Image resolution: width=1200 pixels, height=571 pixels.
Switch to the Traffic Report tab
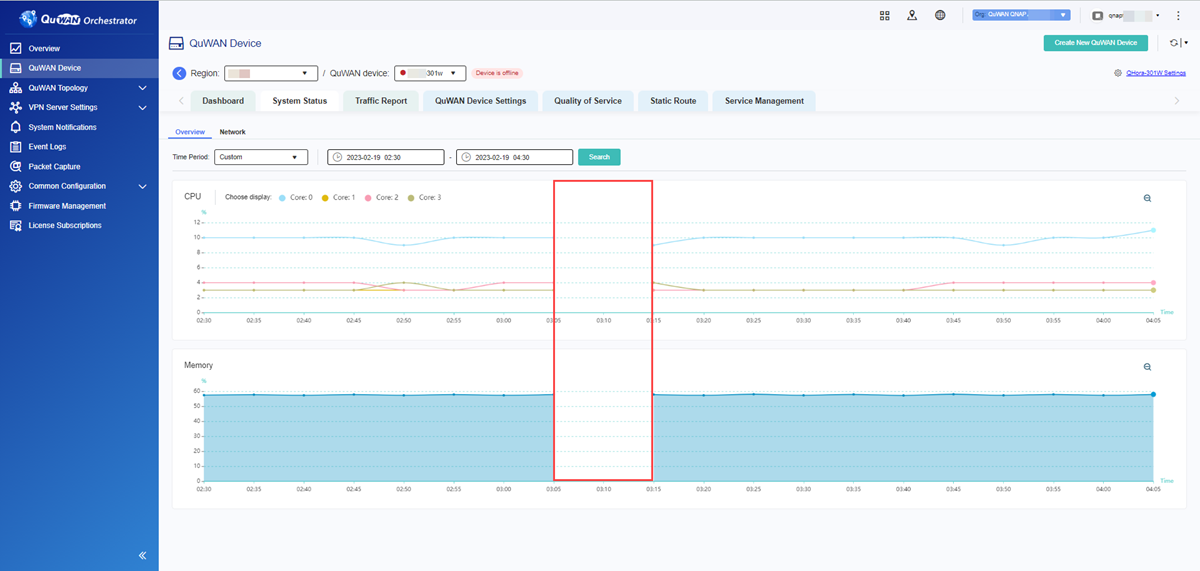click(381, 101)
